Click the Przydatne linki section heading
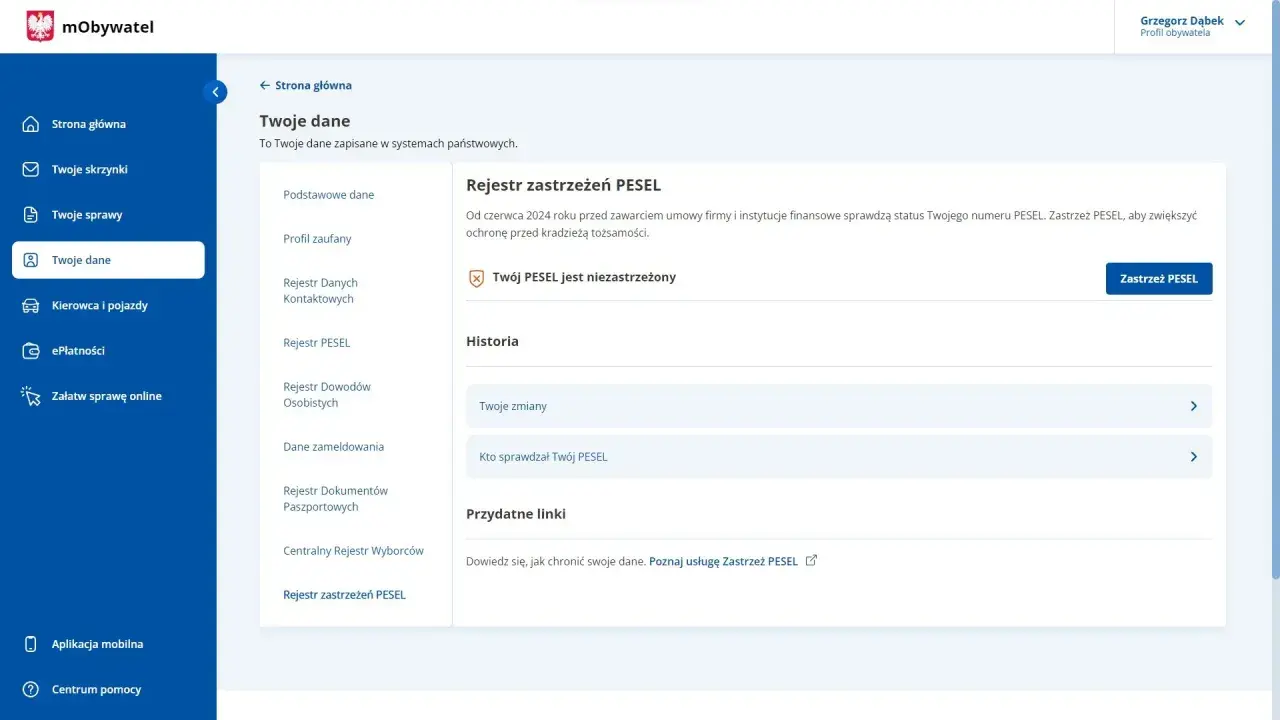Screen dimensions: 1280x720 pyautogui.click(x=516, y=514)
